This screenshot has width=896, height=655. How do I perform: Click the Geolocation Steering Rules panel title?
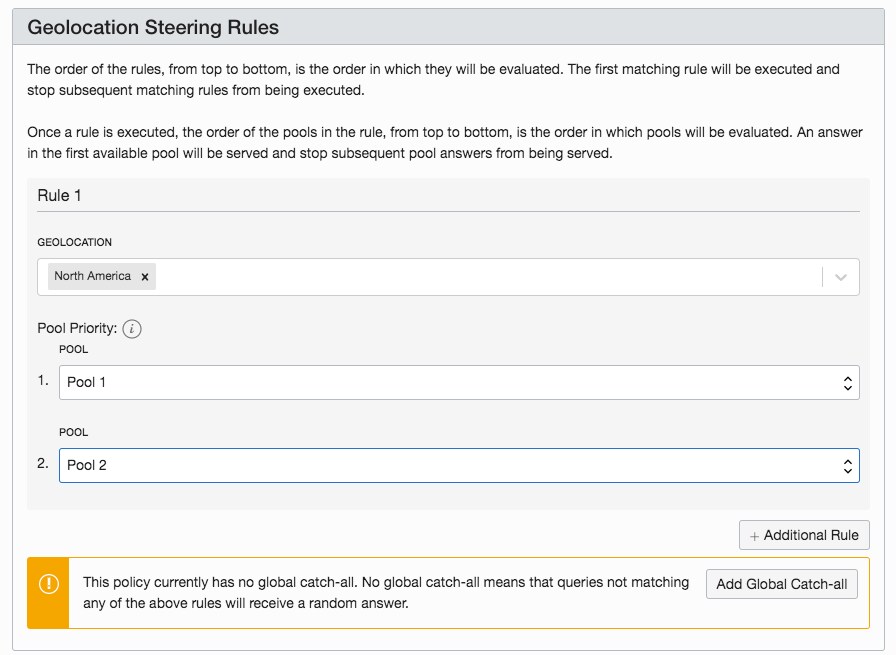[x=153, y=27]
